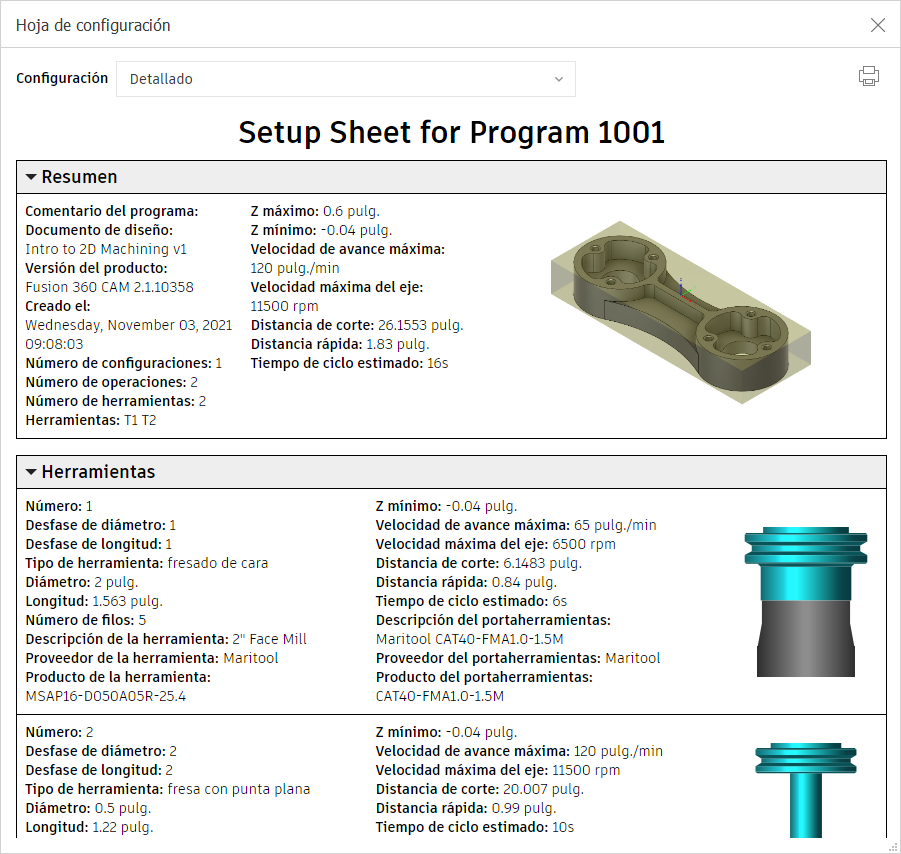Click Diámetro 0.5 pulg. for tool 2
Viewport: 901px width, 854px height.
88,808
